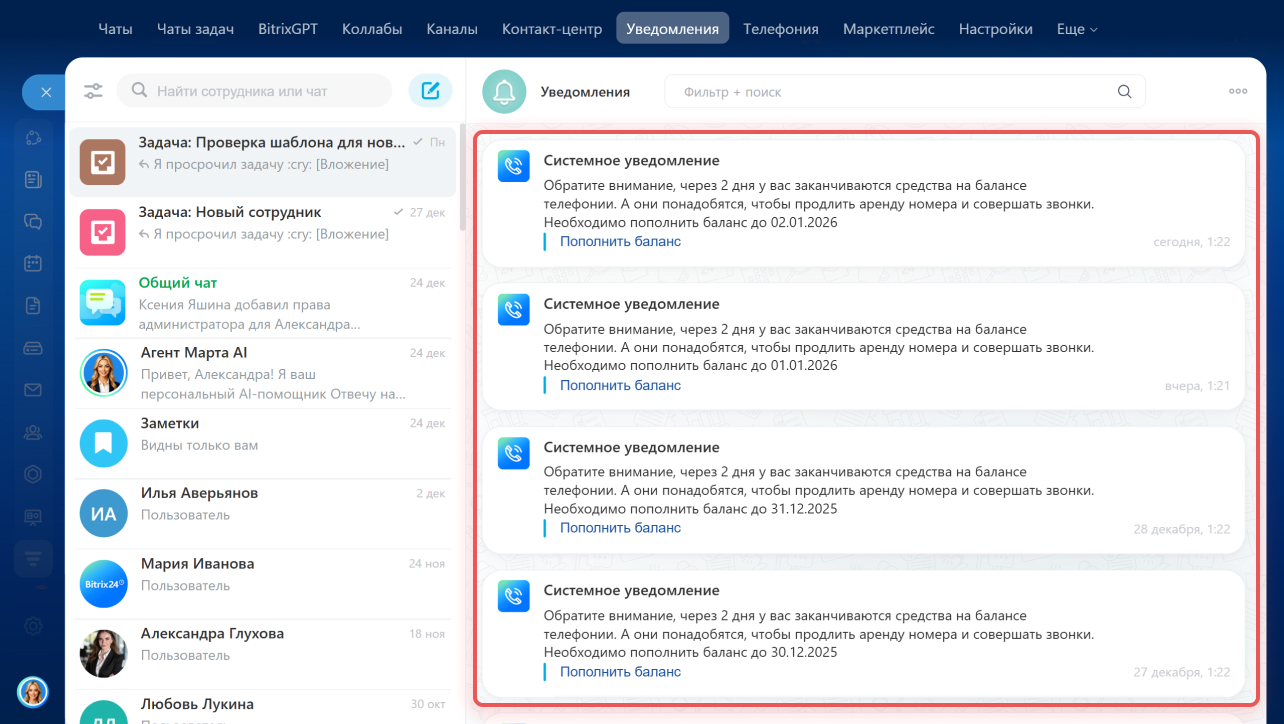Open calendar icon in left sidebar
1284x724 pixels.
tap(33, 263)
